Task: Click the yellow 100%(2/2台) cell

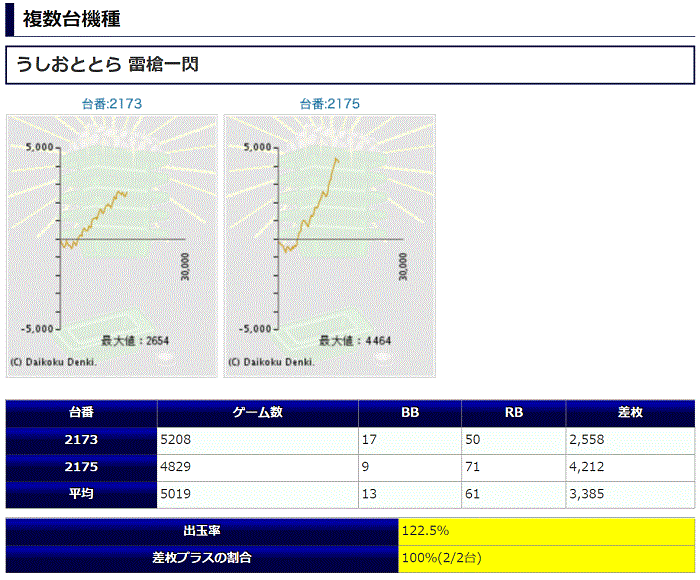Action: pyautogui.click(x=546, y=558)
